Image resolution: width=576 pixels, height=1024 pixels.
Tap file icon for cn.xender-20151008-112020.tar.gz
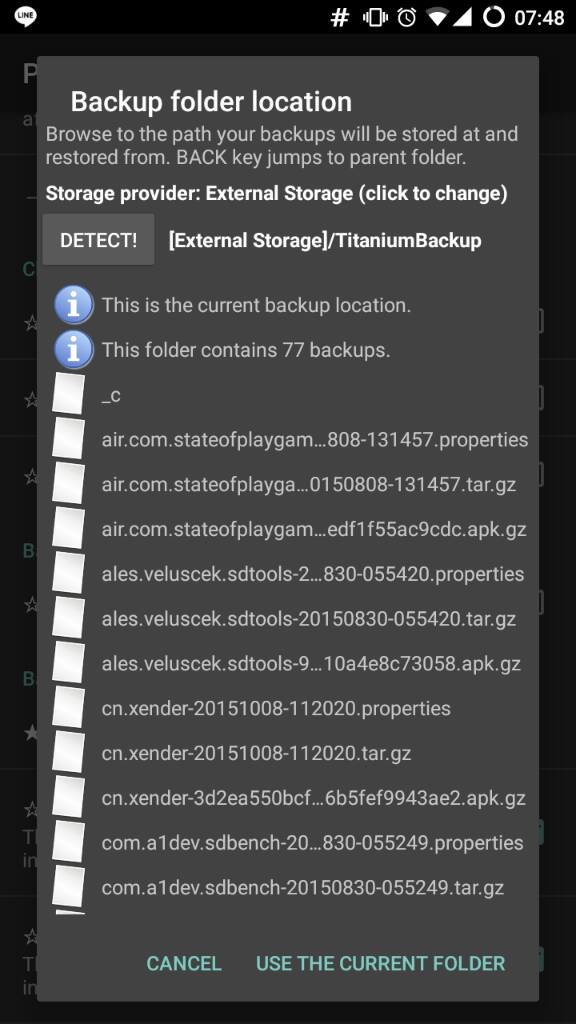click(69, 752)
